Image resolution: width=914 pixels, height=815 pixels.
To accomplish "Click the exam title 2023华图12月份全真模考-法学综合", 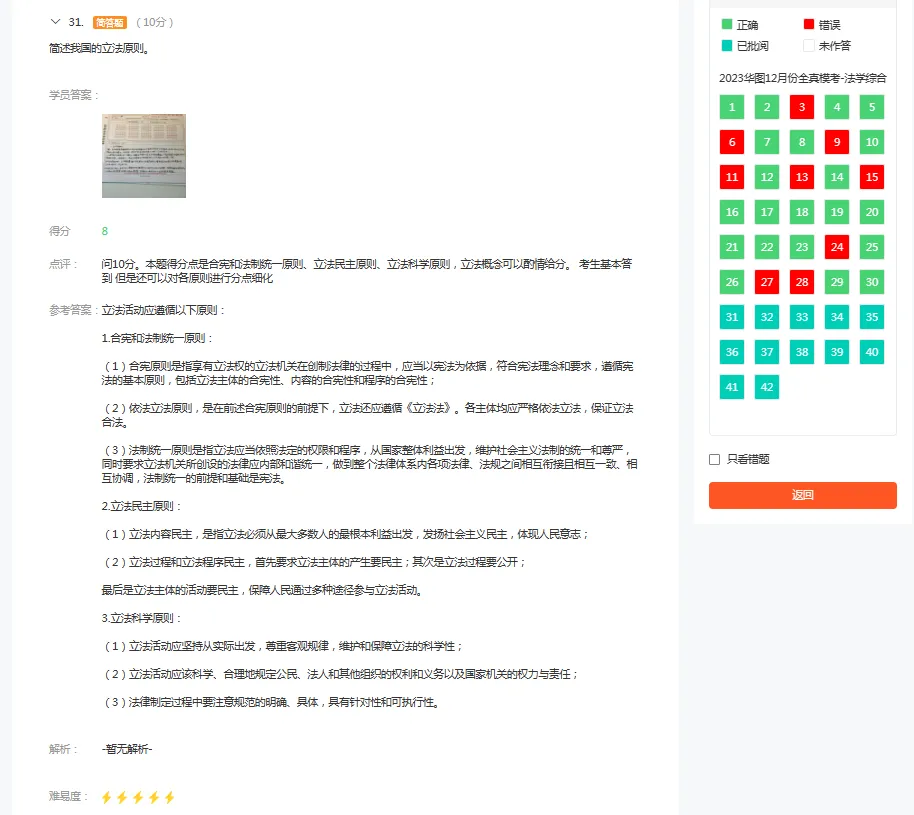I will [x=803, y=78].
